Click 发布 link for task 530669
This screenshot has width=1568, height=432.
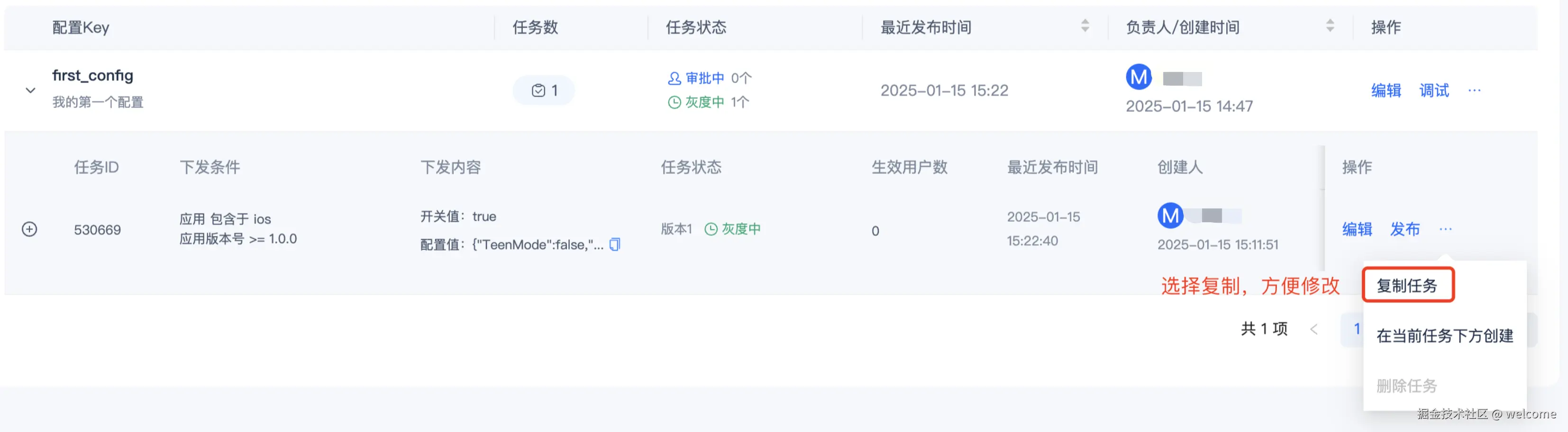coord(1405,229)
